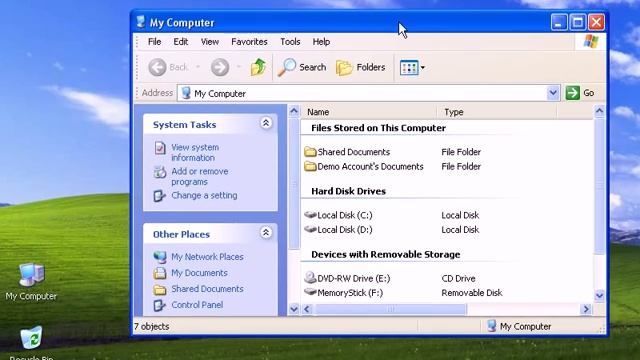
Task: Click the View system information icon
Action: point(160,148)
